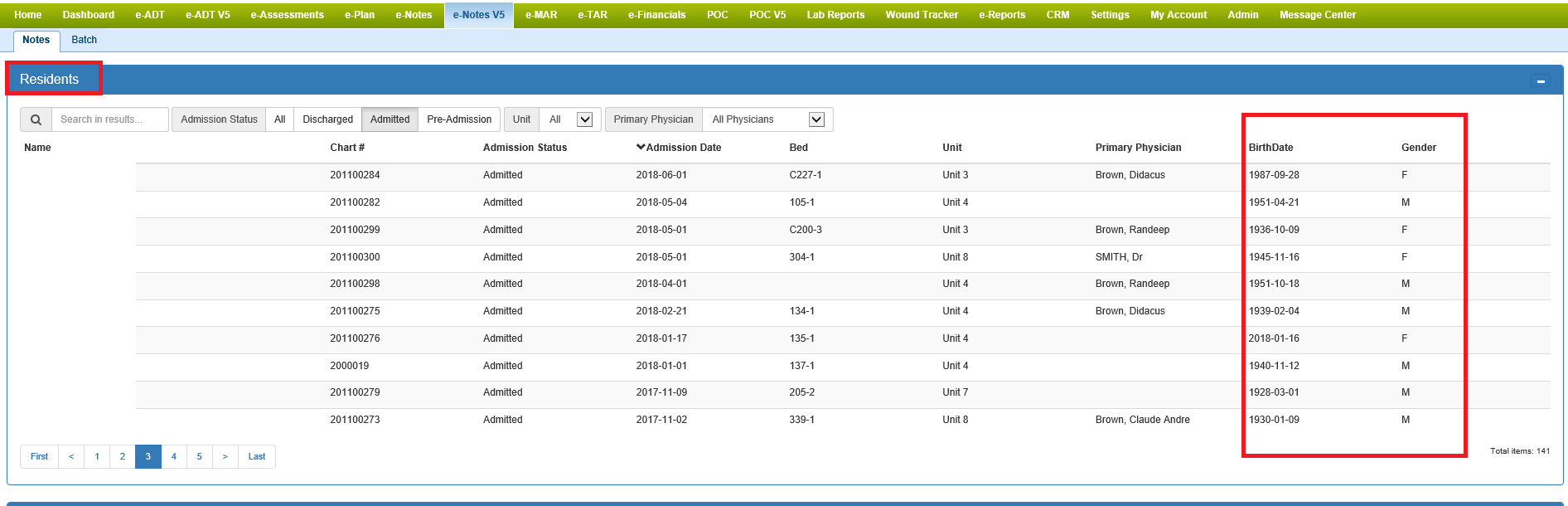Click the search magnifier icon
This screenshot has height=506, width=1568.
click(x=36, y=119)
